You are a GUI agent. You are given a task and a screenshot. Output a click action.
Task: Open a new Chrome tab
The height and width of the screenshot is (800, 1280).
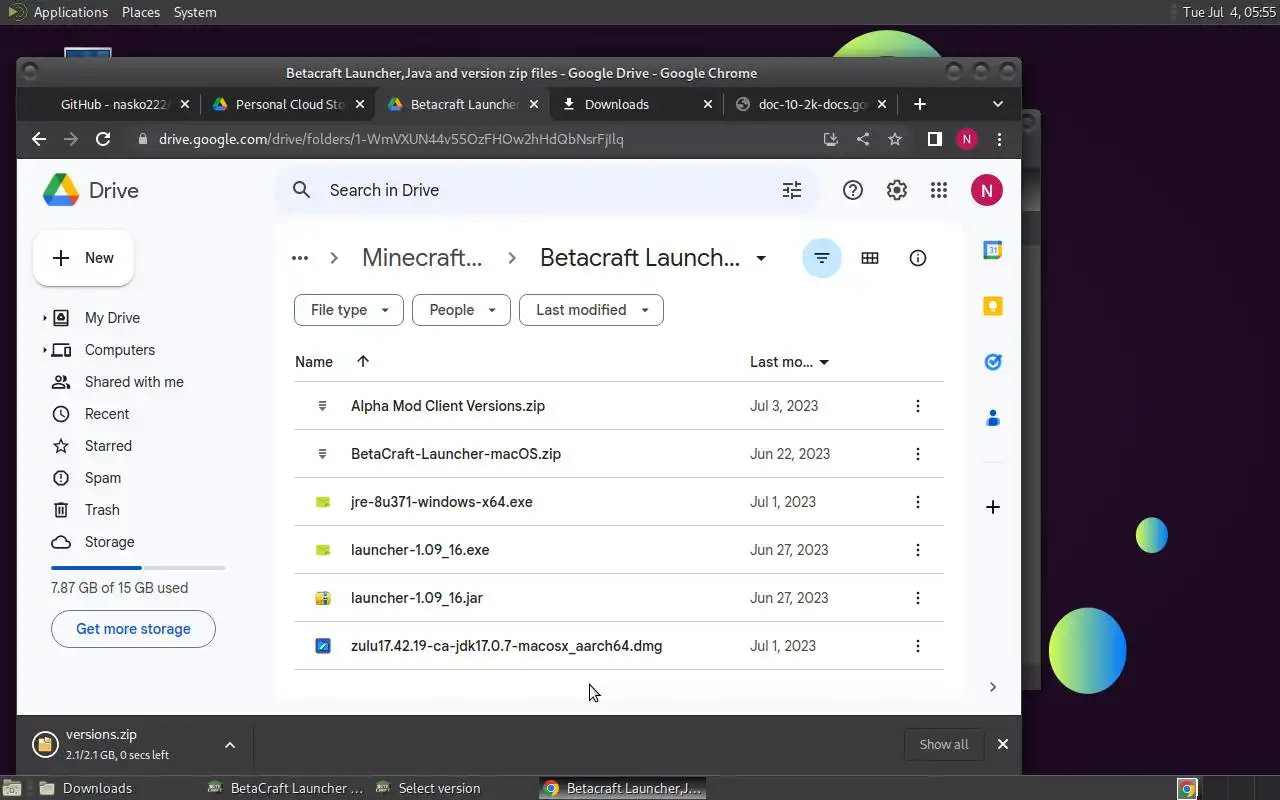pyautogui.click(x=920, y=104)
